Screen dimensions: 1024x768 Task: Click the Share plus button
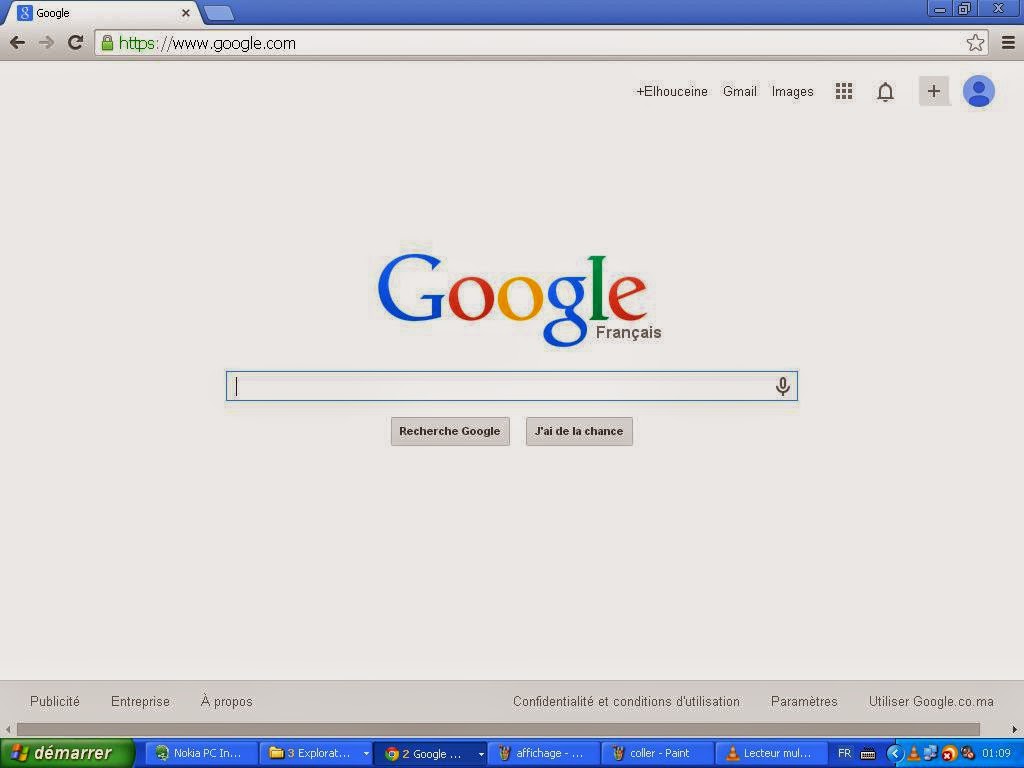[934, 91]
